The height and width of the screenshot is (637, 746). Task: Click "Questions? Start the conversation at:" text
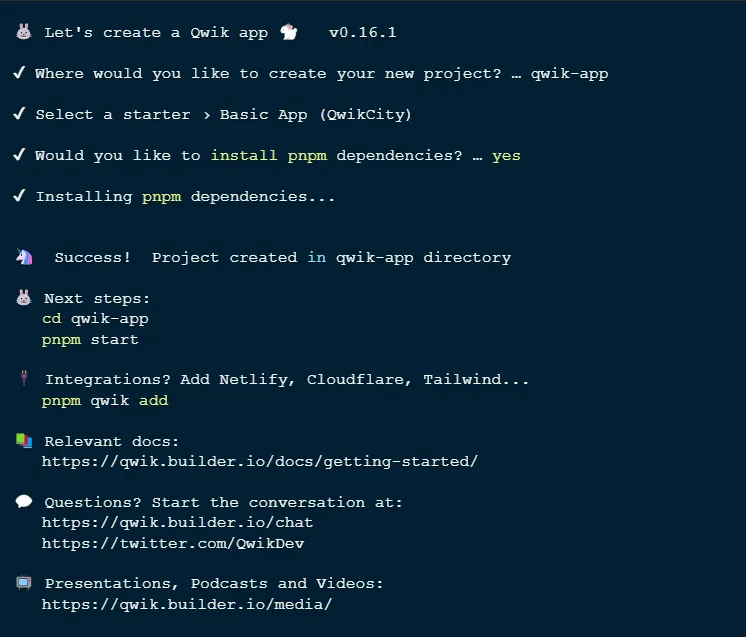(x=224, y=502)
